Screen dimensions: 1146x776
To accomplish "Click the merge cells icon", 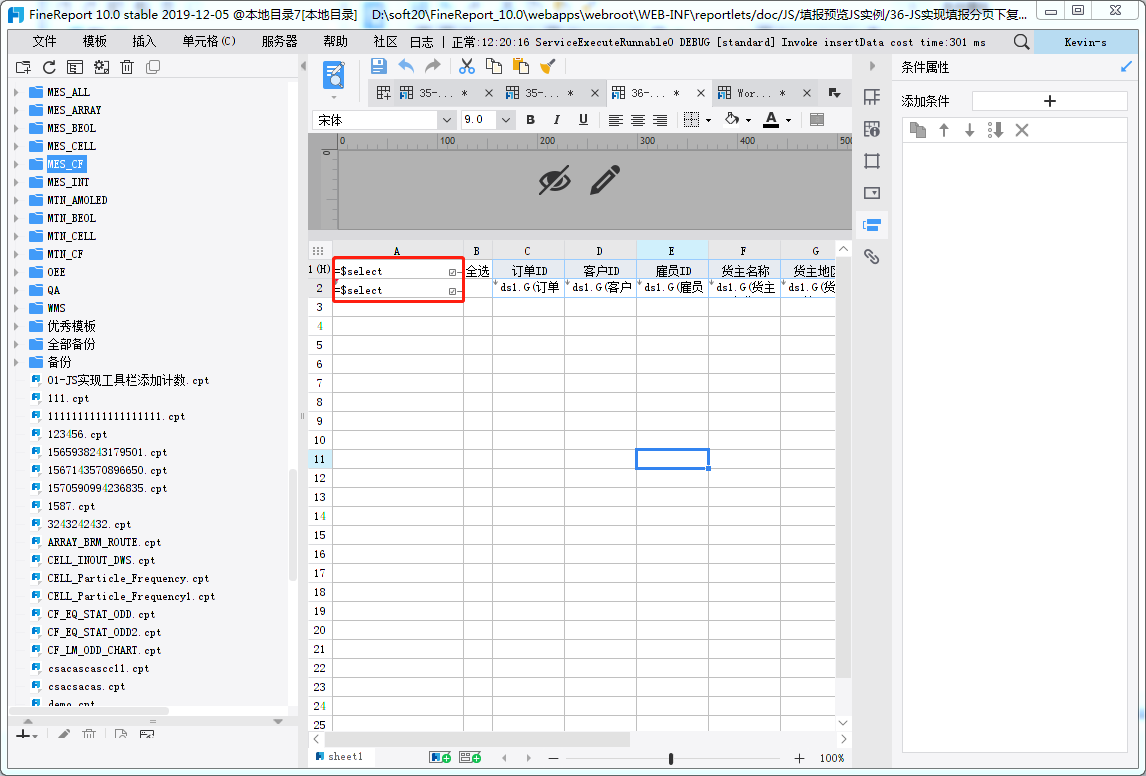I will tap(817, 120).
